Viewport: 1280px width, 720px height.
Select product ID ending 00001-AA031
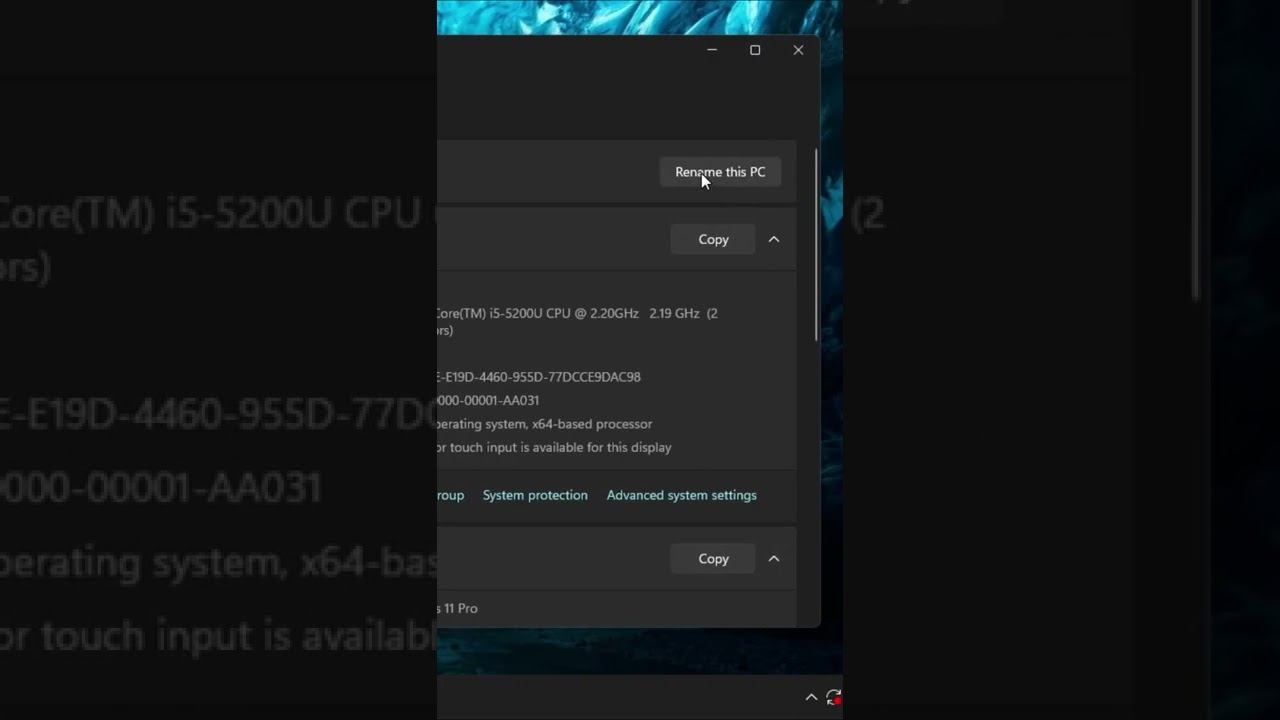pyautogui.click(x=488, y=400)
